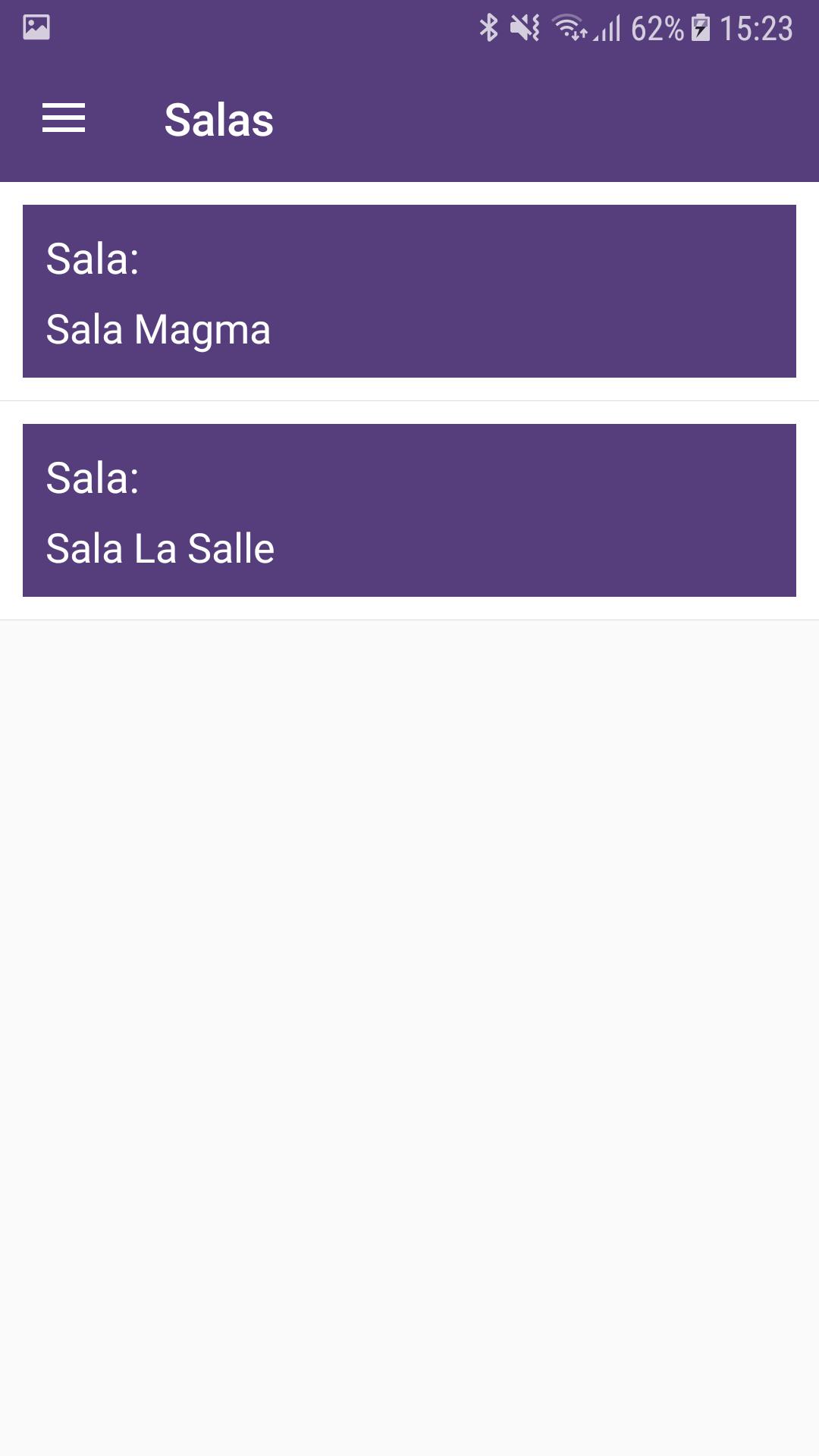The width and height of the screenshot is (819, 1456).
Task: Tap the 62% battery percentage text
Action: (x=657, y=29)
